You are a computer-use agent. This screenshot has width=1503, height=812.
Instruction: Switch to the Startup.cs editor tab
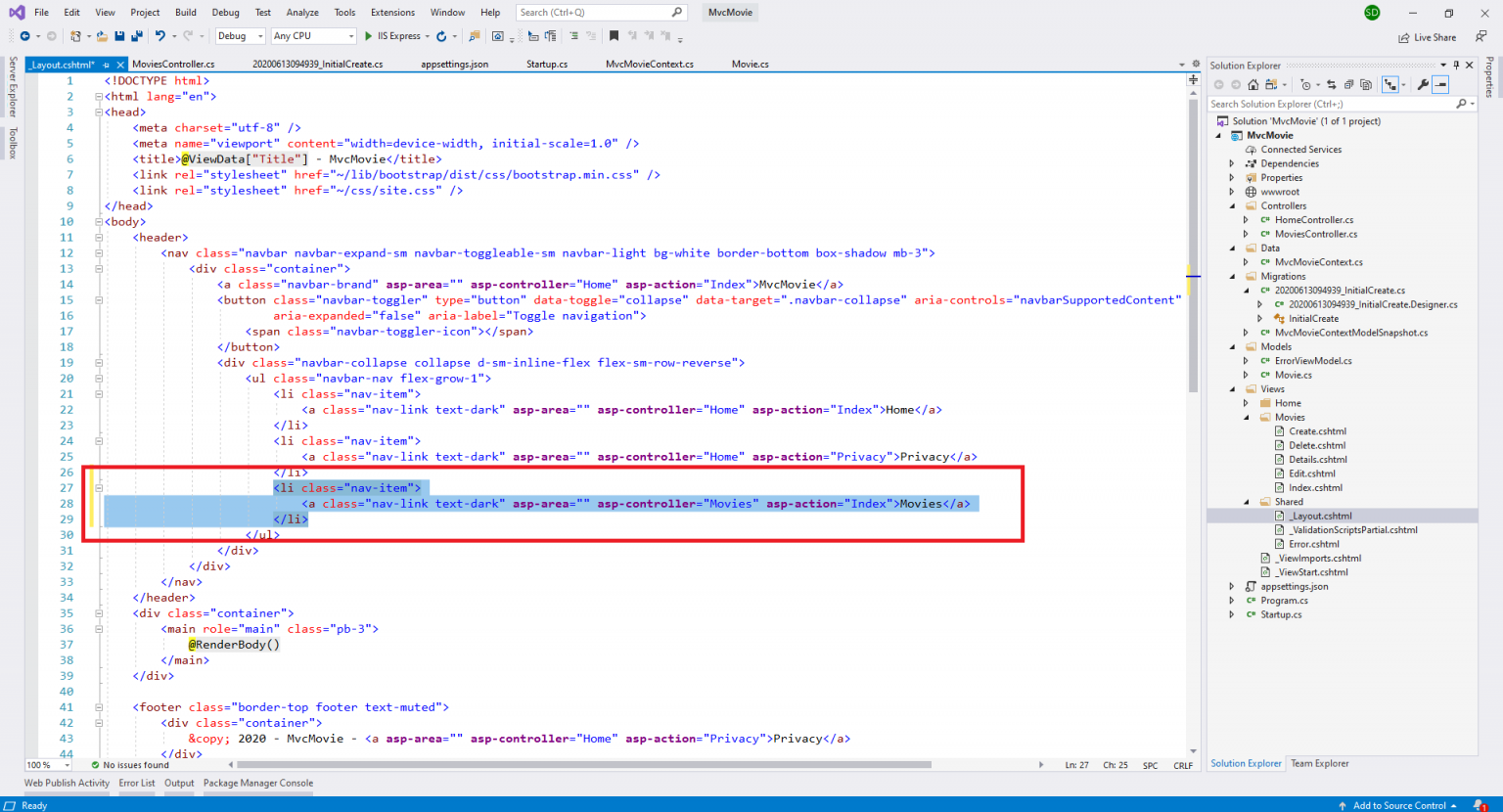click(x=547, y=65)
